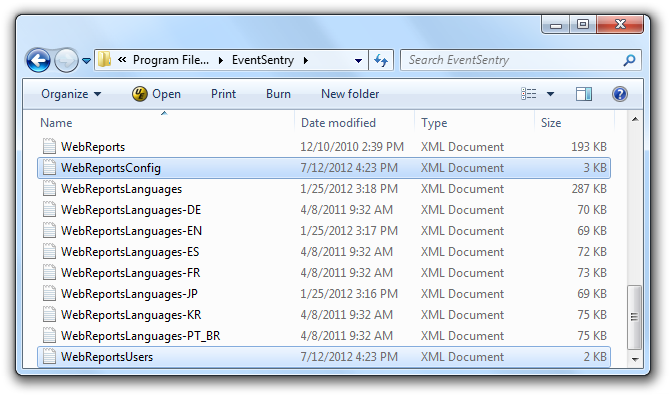Image resolution: width=671 pixels, height=395 pixels.
Task: Refresh the folder view
Action: [x=381, y=60]
